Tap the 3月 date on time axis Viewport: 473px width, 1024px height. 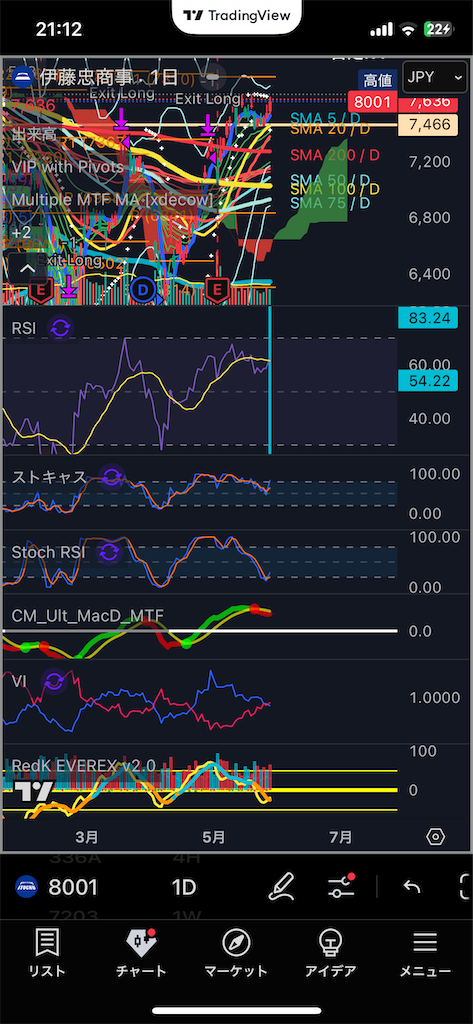coord(87,837)
